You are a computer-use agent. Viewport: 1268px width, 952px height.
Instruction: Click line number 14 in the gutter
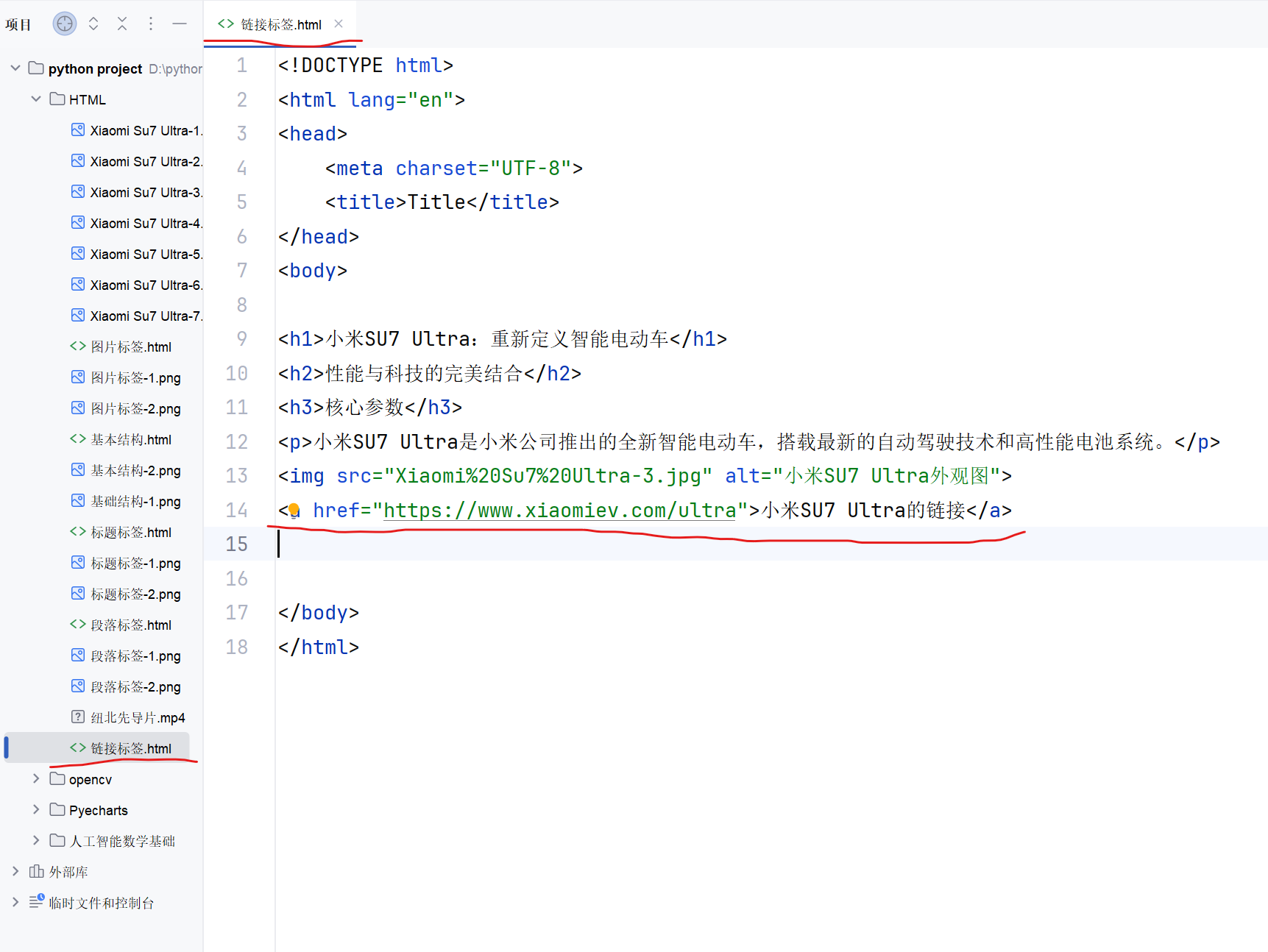(236, 510)
